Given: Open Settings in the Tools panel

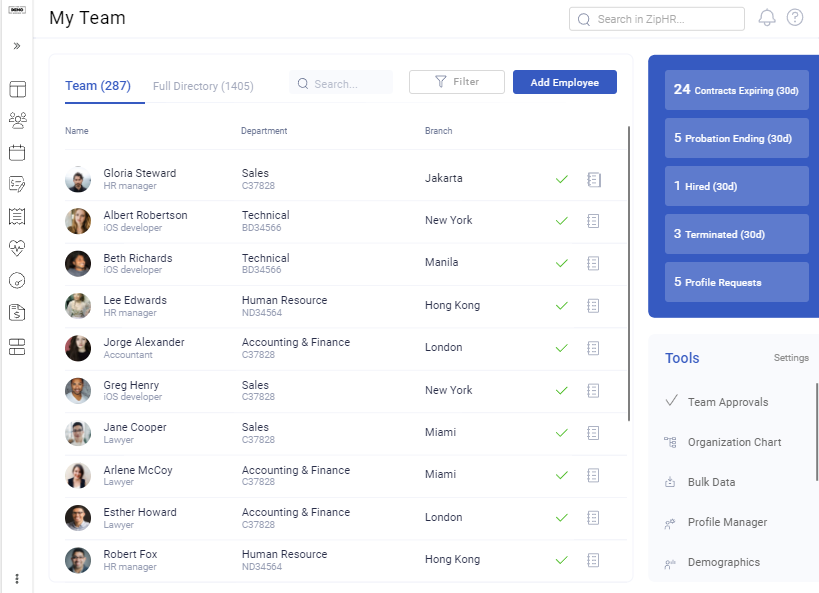Looking at the screenshot, I should pos(790,358).
